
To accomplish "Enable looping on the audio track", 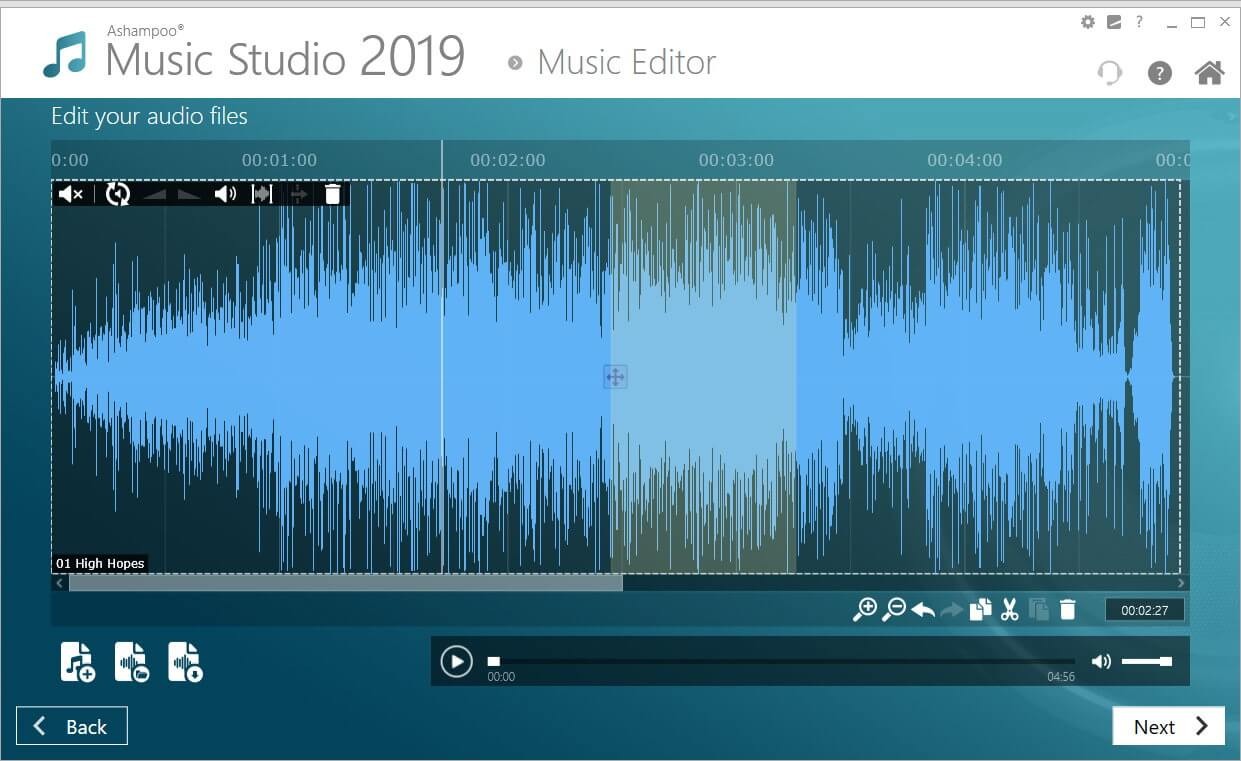I will click(117, 193).
